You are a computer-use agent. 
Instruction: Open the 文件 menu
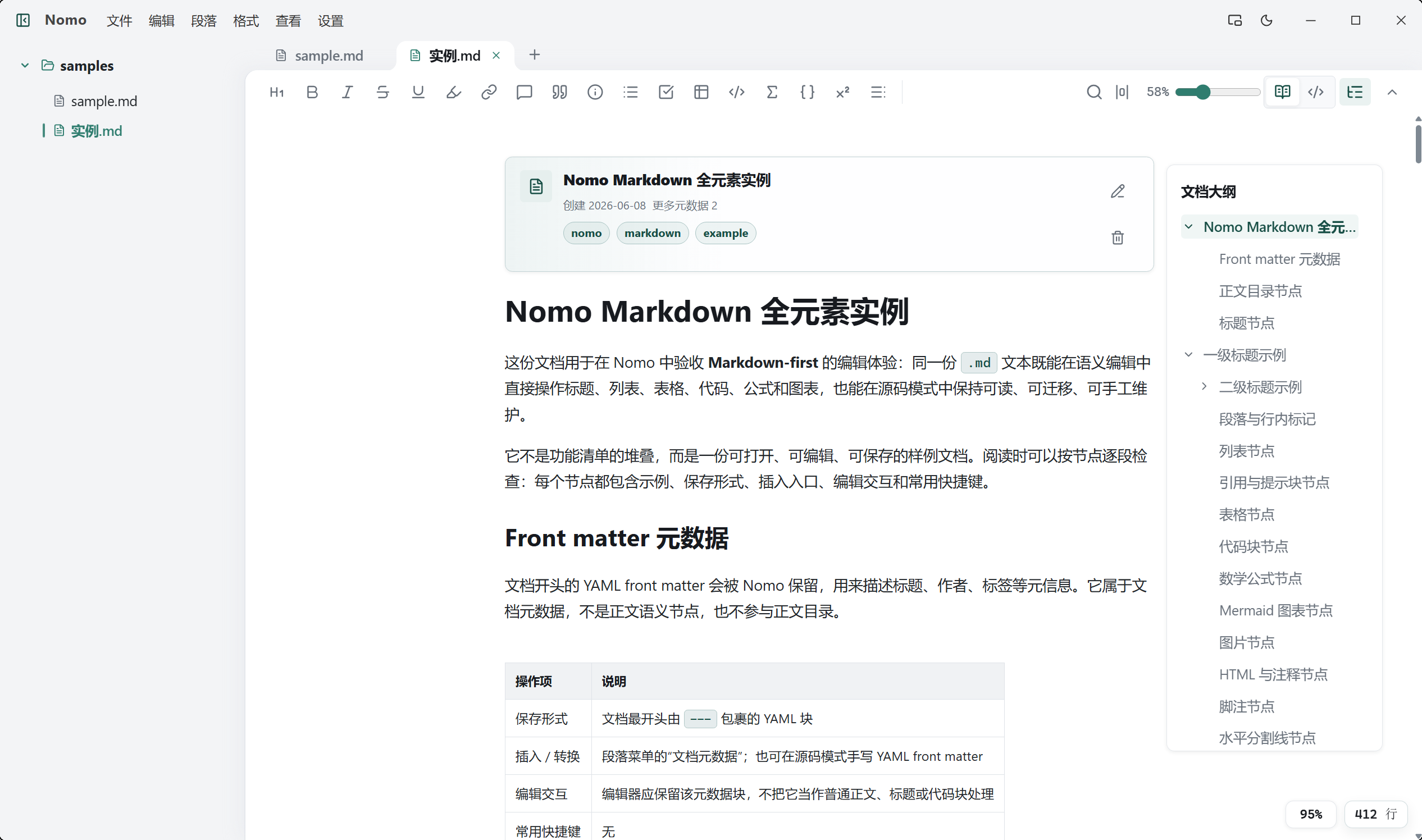120,21
